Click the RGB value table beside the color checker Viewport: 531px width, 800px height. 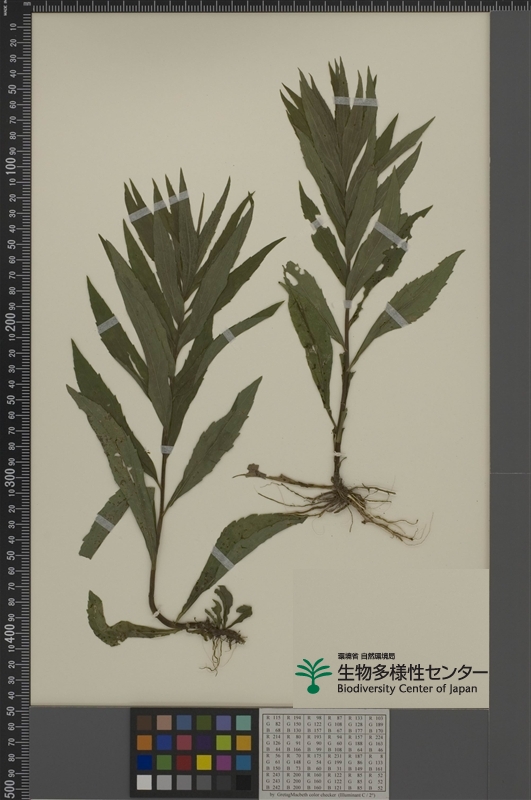click(x=324, y=752)
